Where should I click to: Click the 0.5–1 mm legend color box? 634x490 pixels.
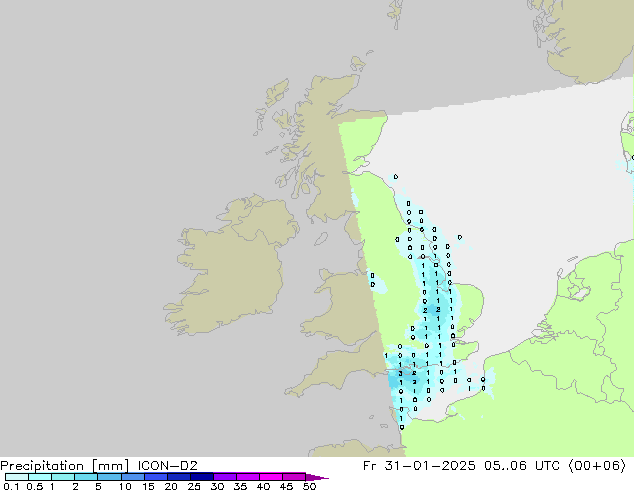40,477
